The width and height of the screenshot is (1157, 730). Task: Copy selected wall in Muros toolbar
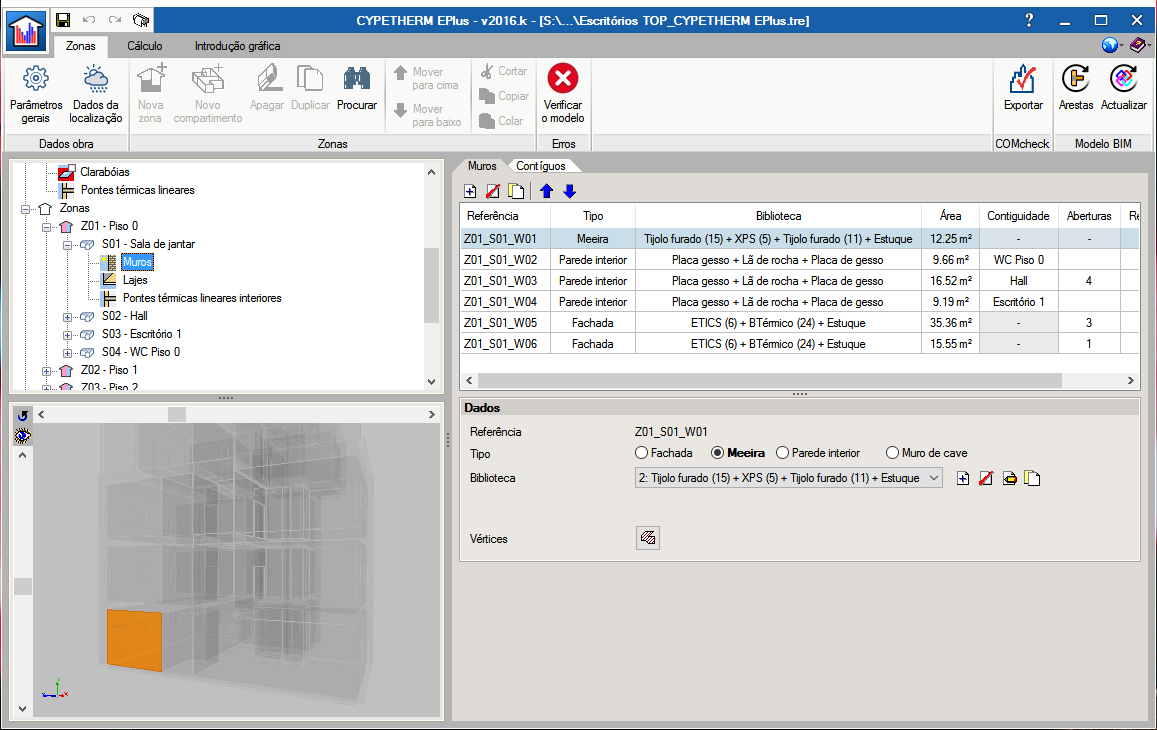[517, 191]
